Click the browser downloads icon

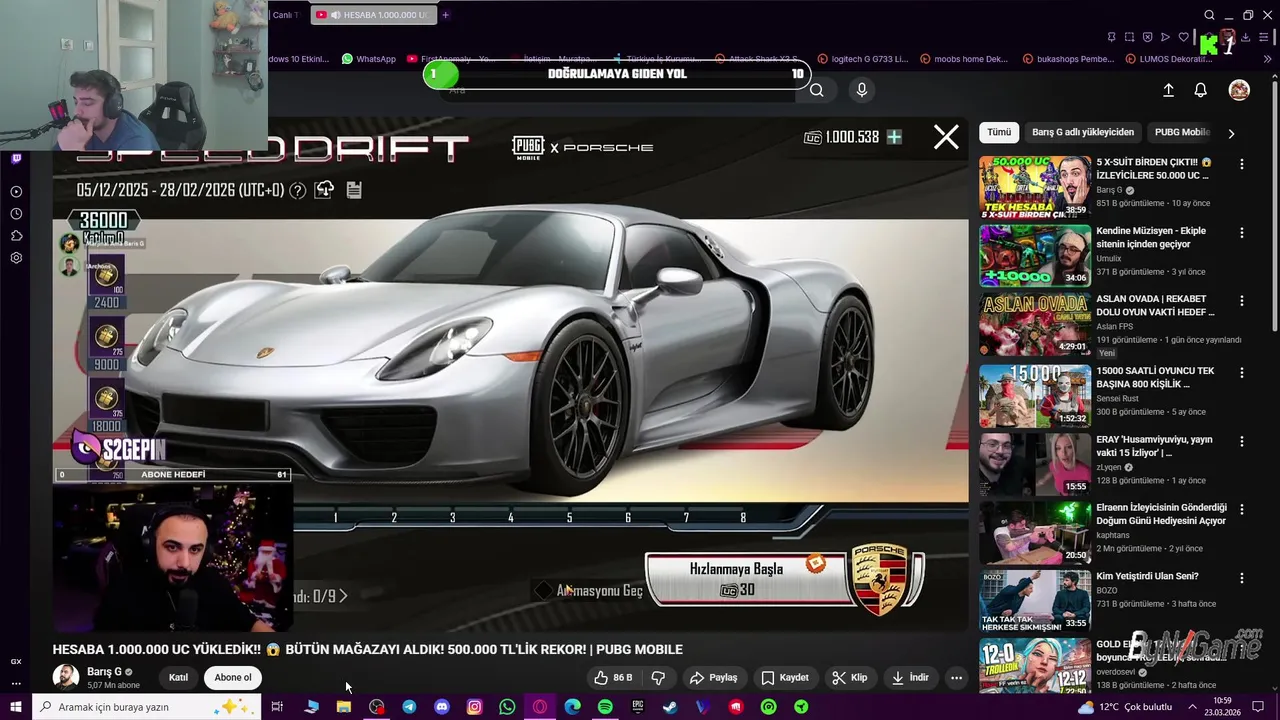click(x=1245, y=37)
